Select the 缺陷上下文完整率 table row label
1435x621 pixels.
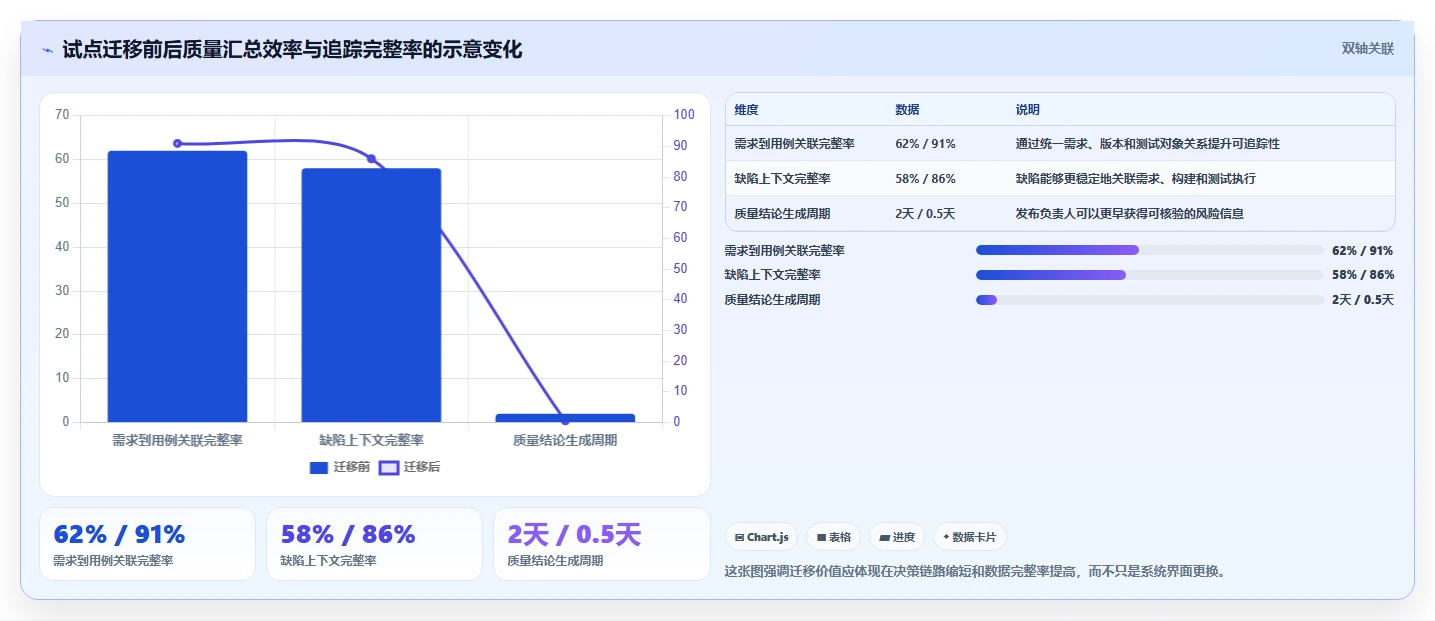point(782,179)
